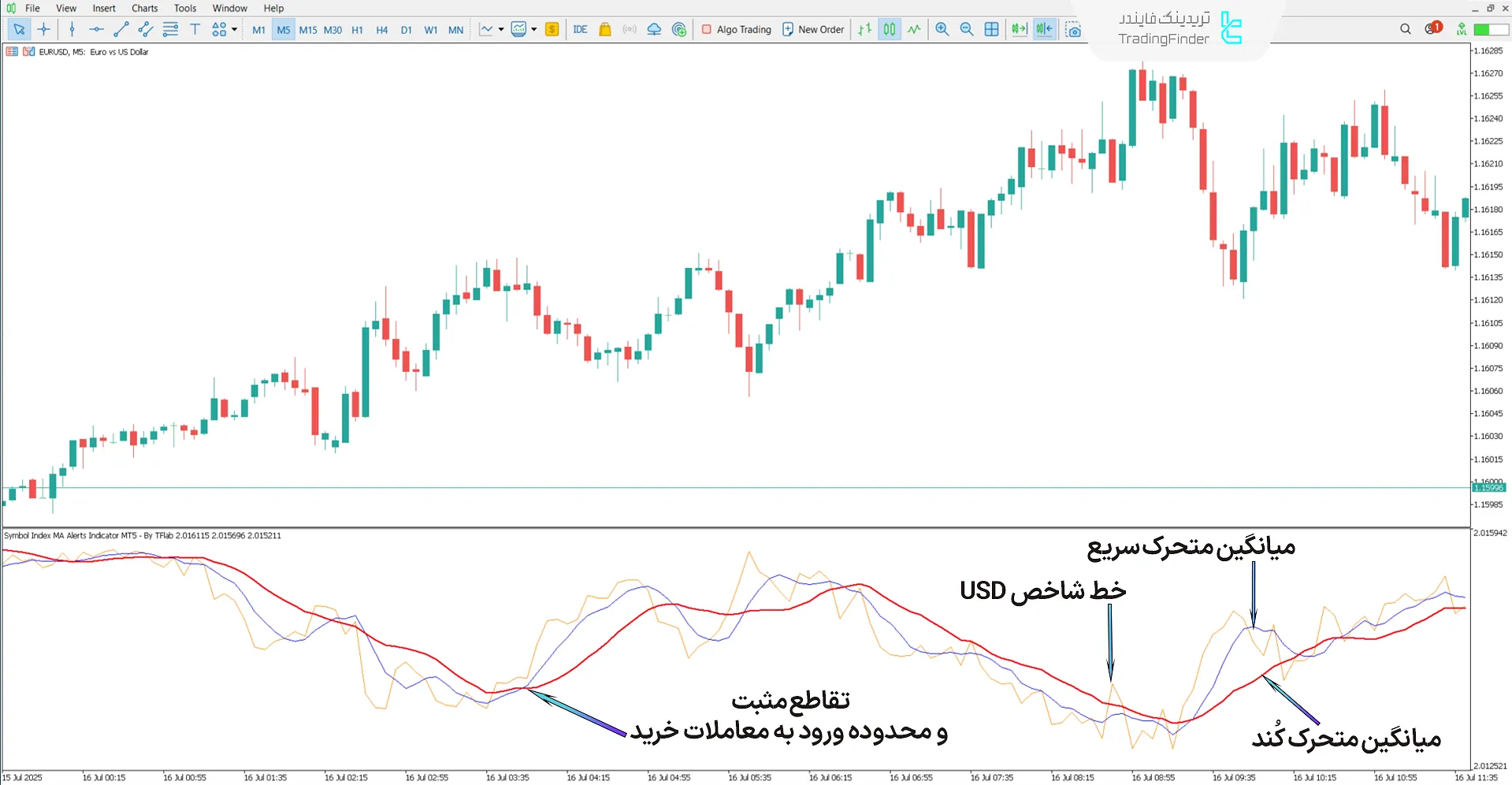Add a horizontal line to the chart
1512x785 pixels.
point(96,29)
